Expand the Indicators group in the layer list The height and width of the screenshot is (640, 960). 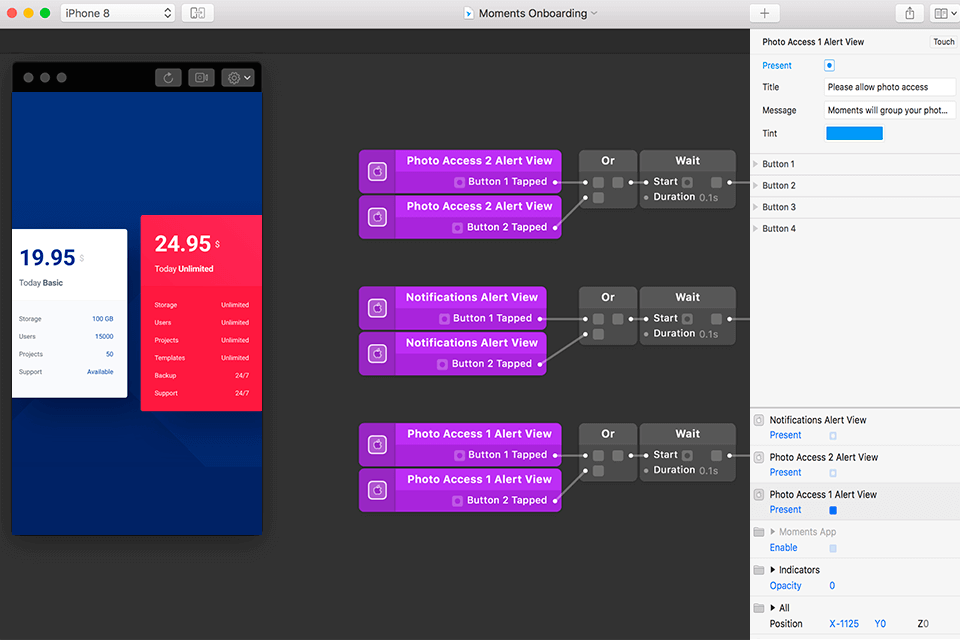tap(772, 570)
